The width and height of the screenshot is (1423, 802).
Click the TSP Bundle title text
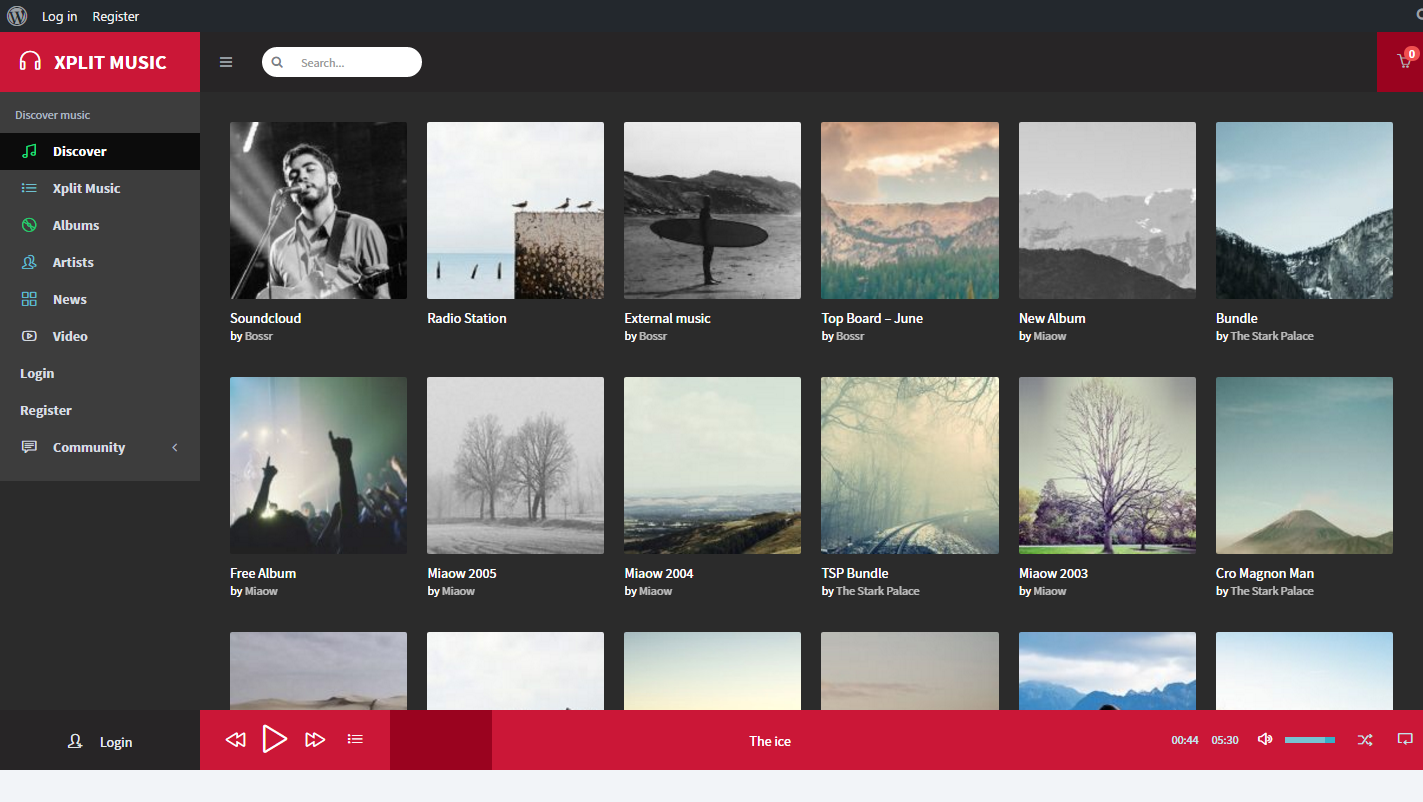[x=855, y=573]
